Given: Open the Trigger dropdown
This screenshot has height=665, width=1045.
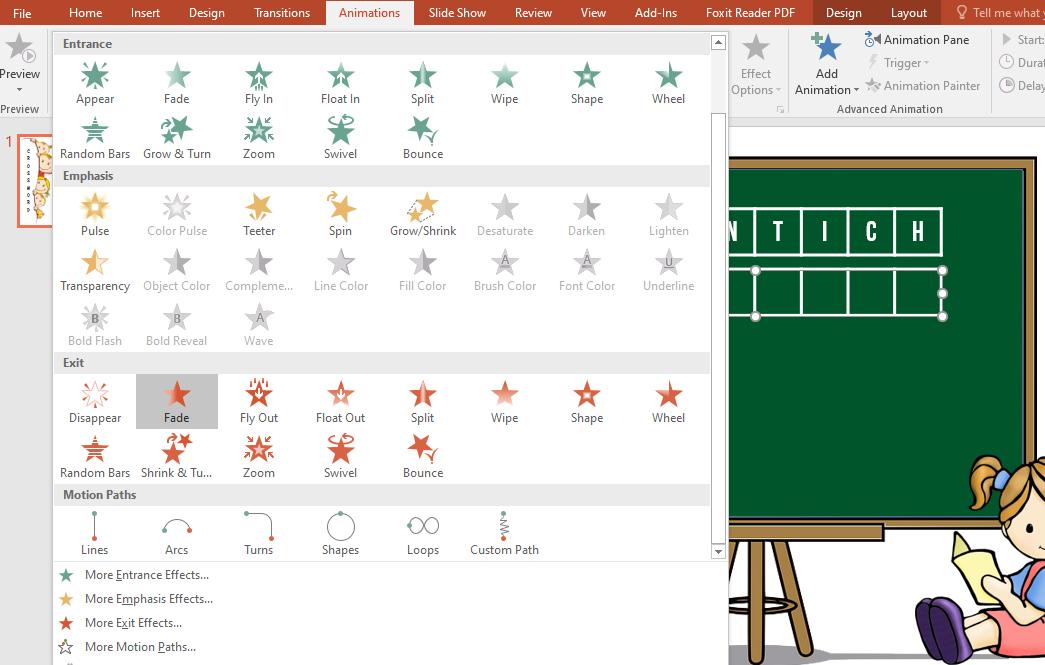Looking at the screenshot, I should tap(899, 62).
